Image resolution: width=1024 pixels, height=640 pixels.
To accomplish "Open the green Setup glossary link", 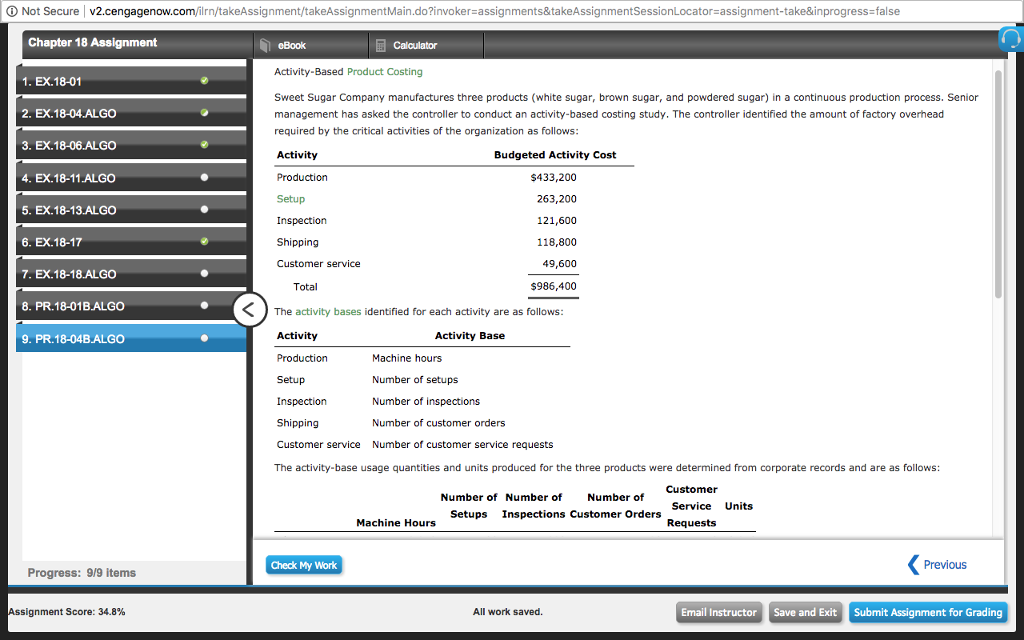I will point(291,199).
